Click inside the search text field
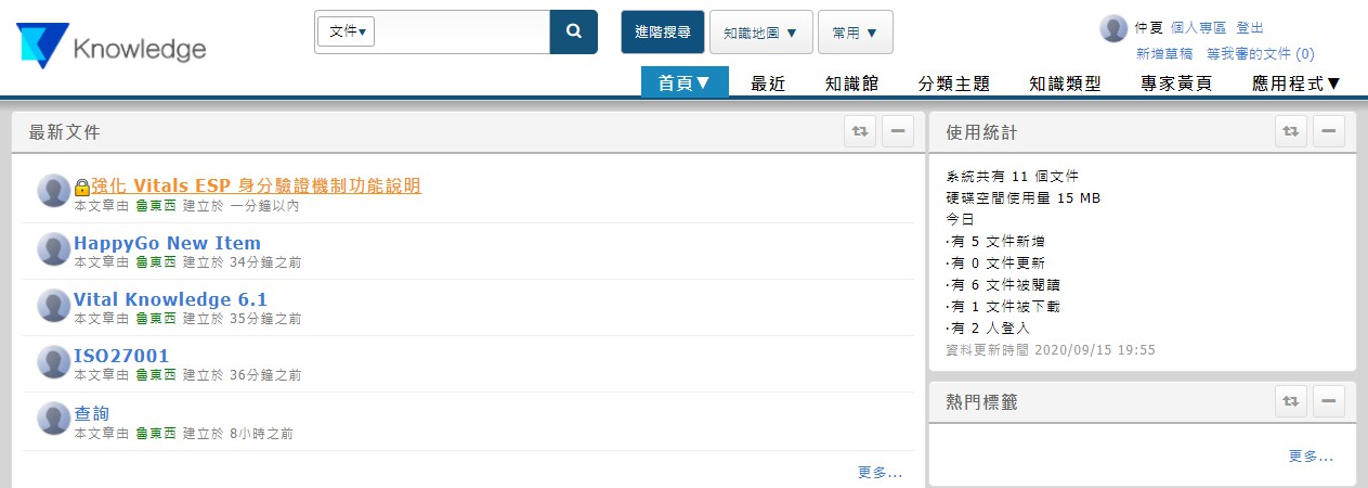Screen dimensions: 1368x488 click(462, 32)
